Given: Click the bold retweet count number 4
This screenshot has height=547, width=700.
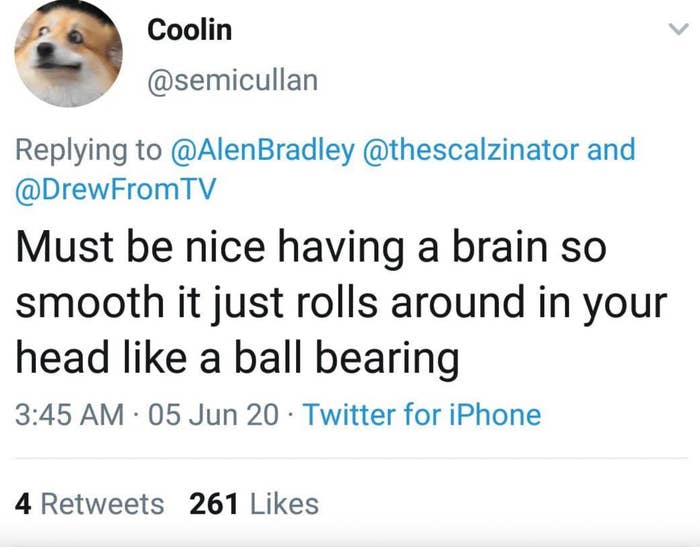Looking at the screenshot, I should pos(23,504).
